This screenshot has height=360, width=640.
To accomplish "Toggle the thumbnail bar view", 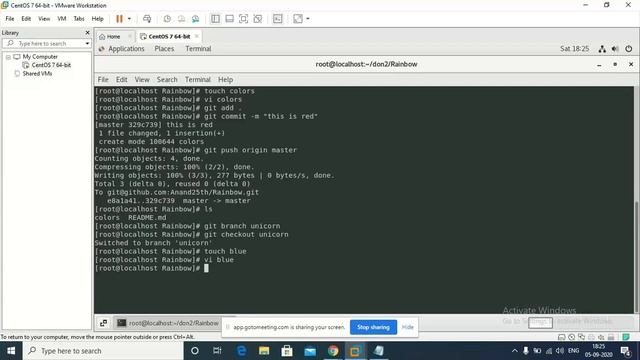I will [x=229, y=19].
